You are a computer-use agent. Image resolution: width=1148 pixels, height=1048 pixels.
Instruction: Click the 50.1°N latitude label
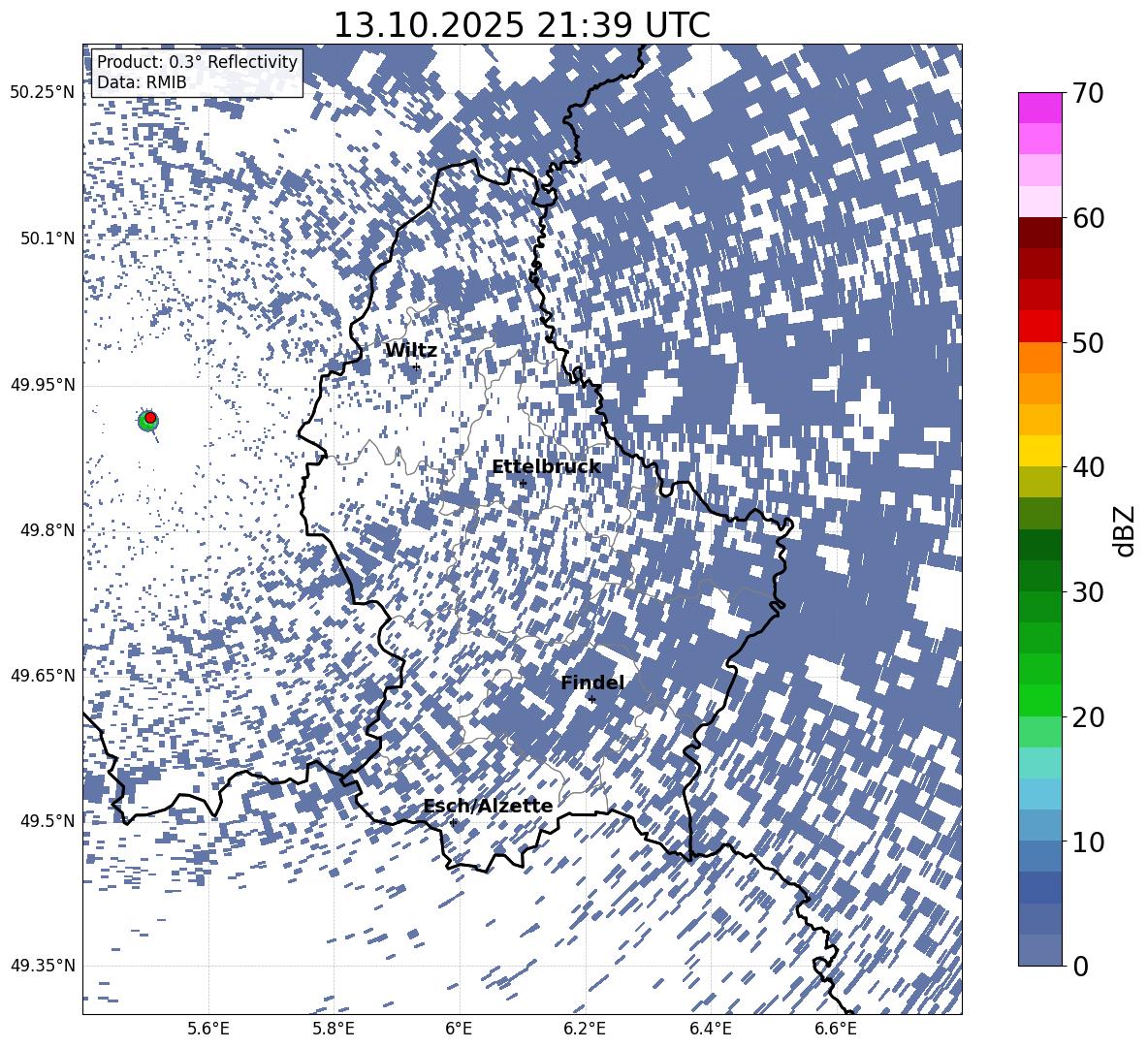pyautogui.click(x=47, y=238)
